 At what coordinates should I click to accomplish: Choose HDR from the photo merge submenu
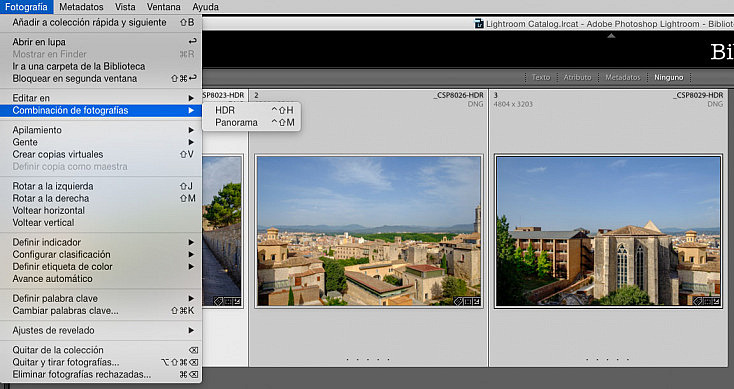click(251, 110)
